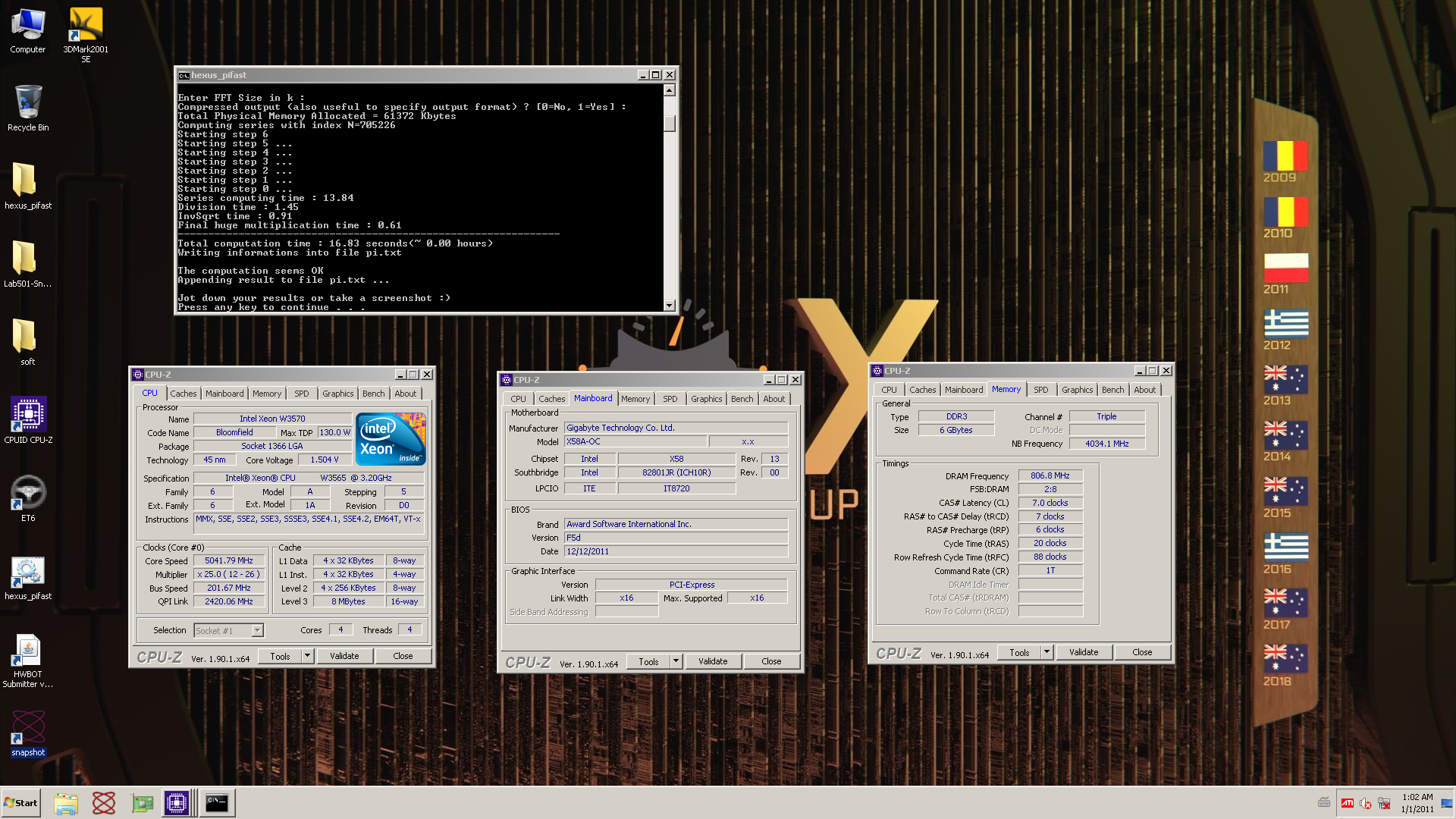
Task: Click the NB Frequency value 4034.1 MHz
Action: (1107, 444)
